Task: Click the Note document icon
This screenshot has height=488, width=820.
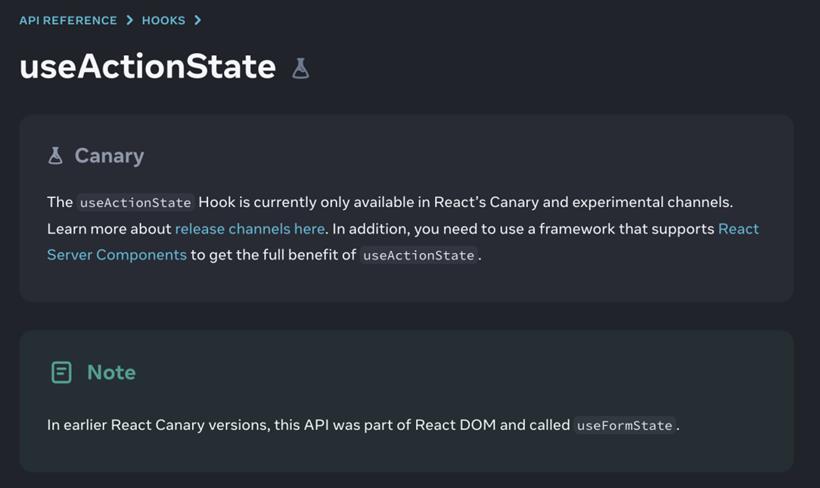Action: (x=61, y=372)
